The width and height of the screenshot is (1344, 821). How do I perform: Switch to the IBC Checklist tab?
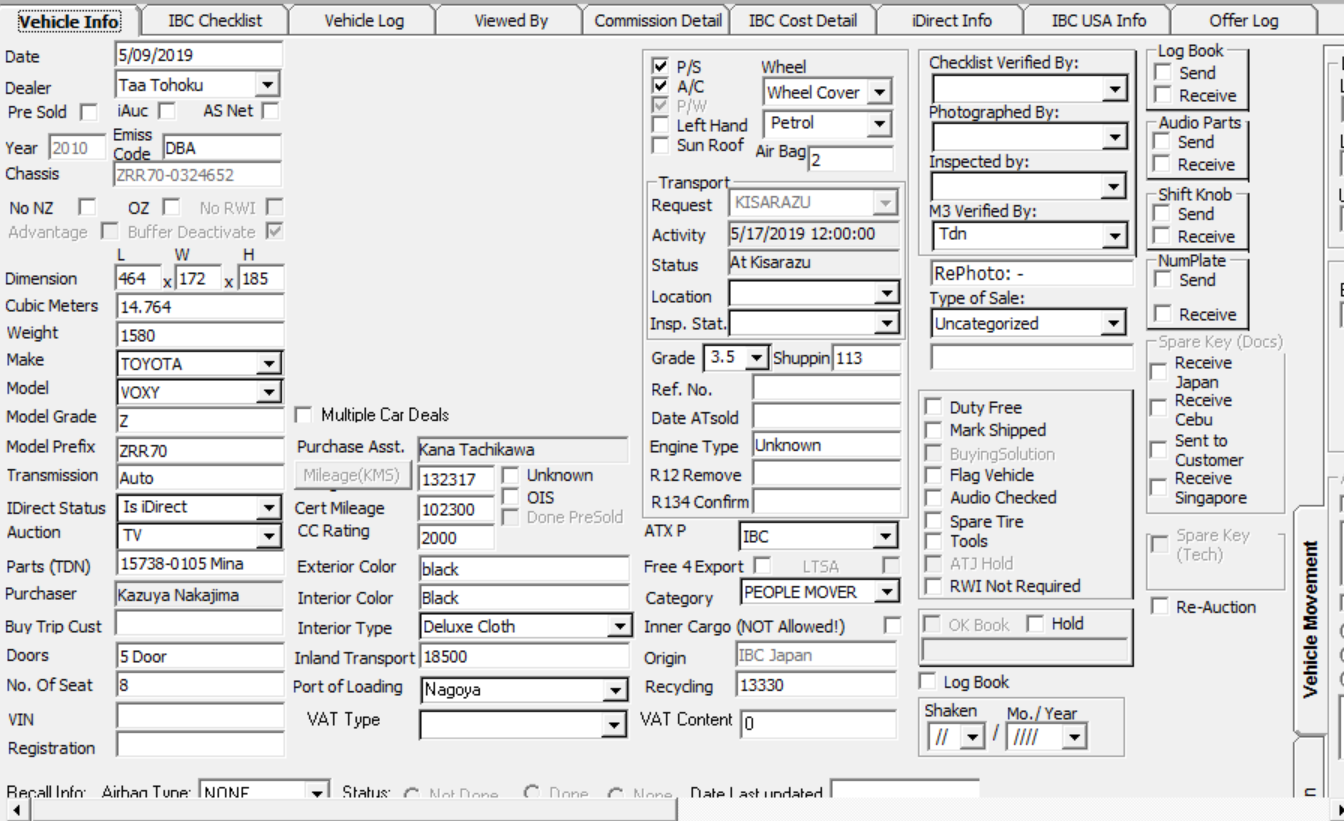coord(215,20)
